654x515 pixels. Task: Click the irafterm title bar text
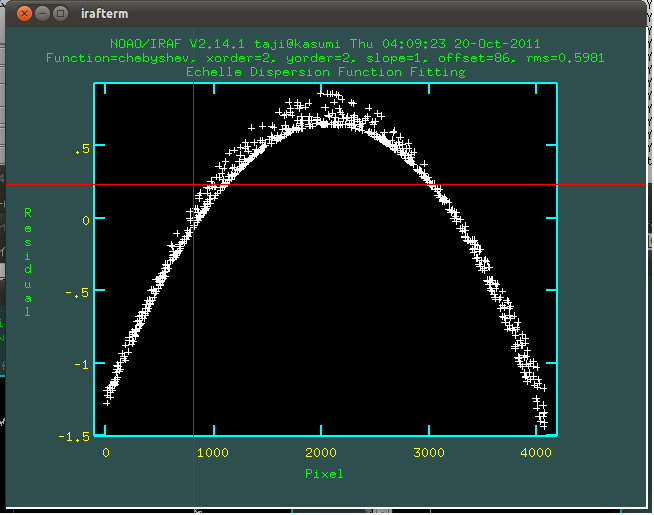(x=104, y=14)
